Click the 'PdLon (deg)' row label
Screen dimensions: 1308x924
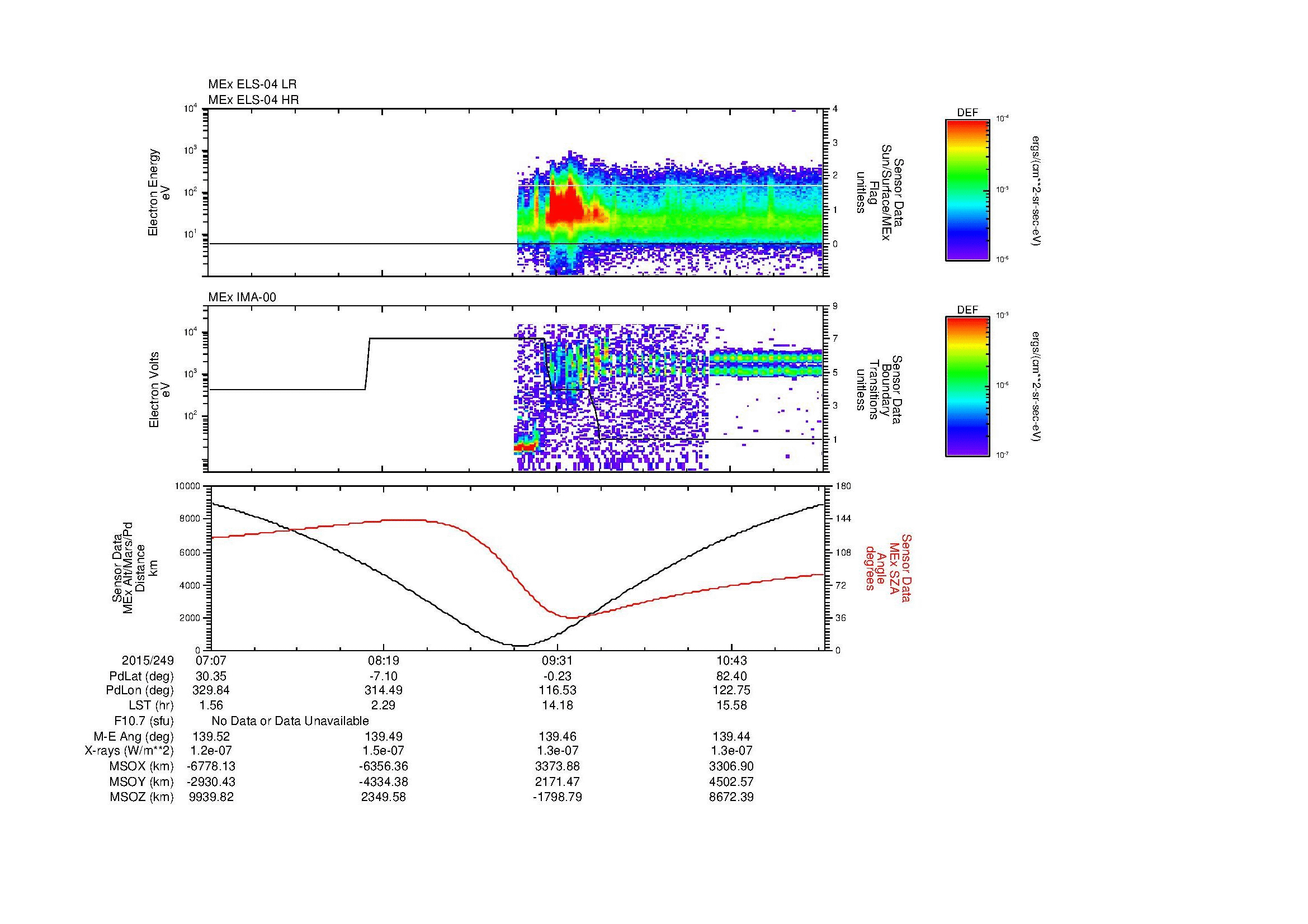140,690
